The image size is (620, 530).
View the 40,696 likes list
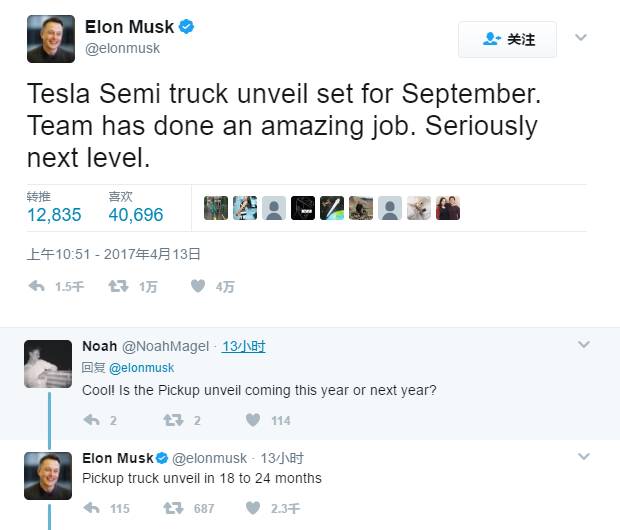pyautogui.click(x=135, y=214)
